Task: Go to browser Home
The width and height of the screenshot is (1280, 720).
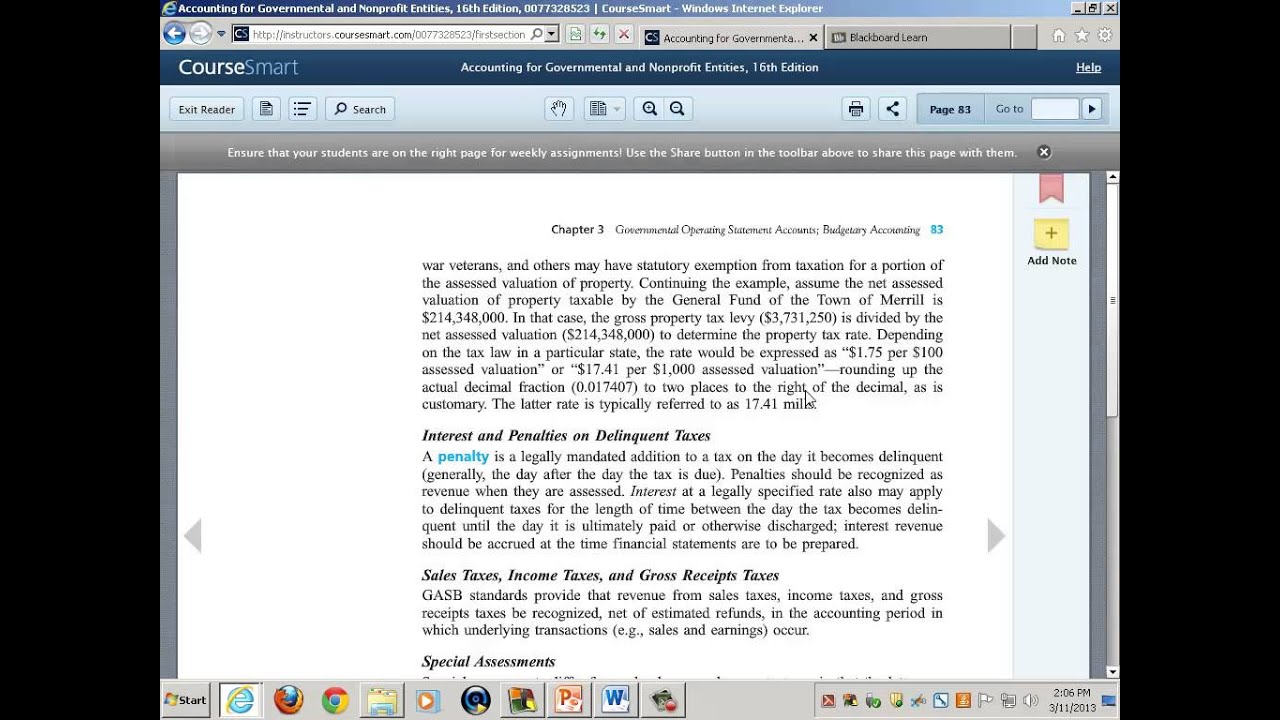Action: pyautogui.click(x=1059, y=35)
